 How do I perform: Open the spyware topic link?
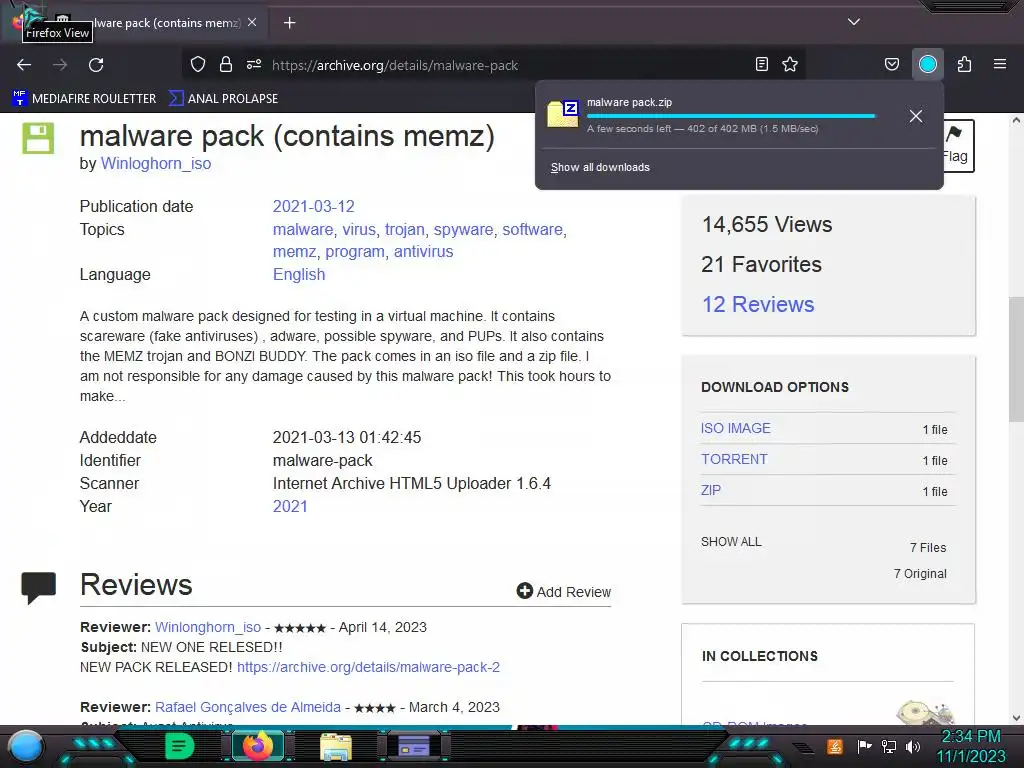(x=464, y=229)
